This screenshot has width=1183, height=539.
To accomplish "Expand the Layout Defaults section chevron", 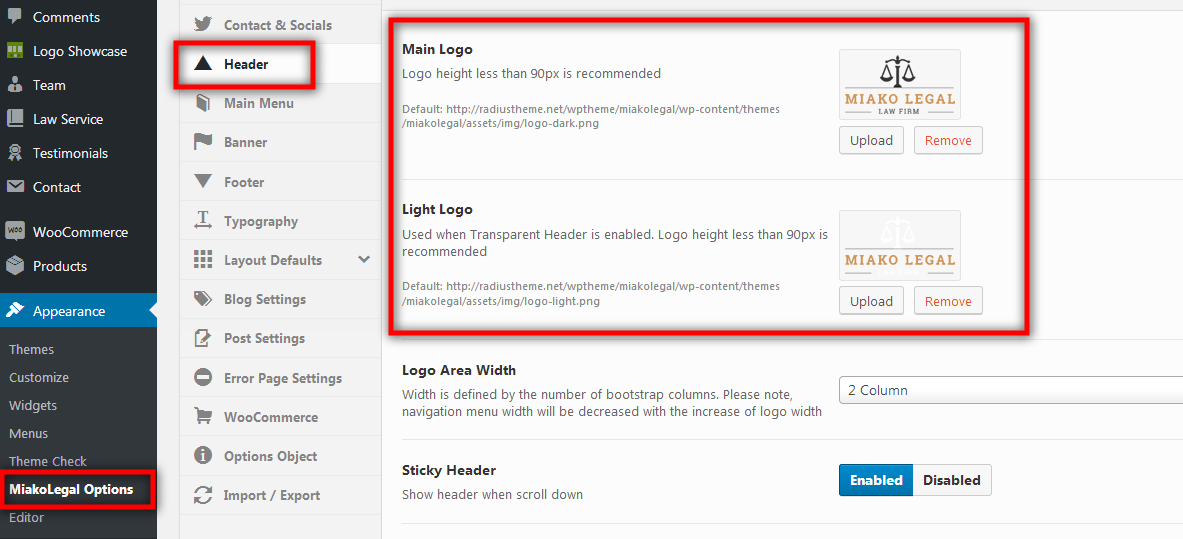I will pyautogui.click(x=364, y=260).
